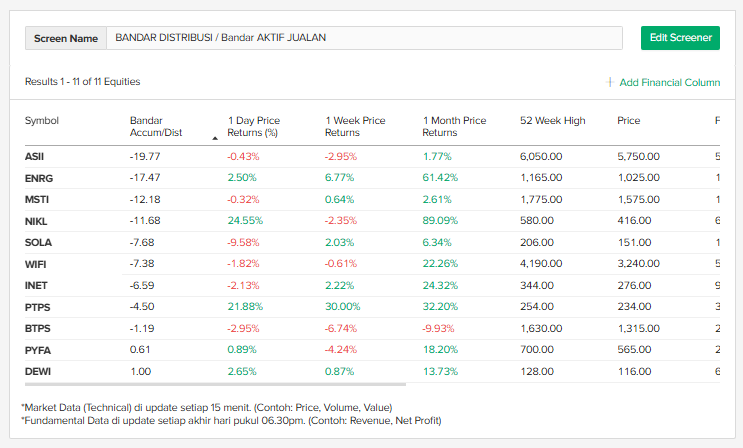743x448 pixels.
Task: Open the DEWI stock symbol
Action: click(36, 372)
